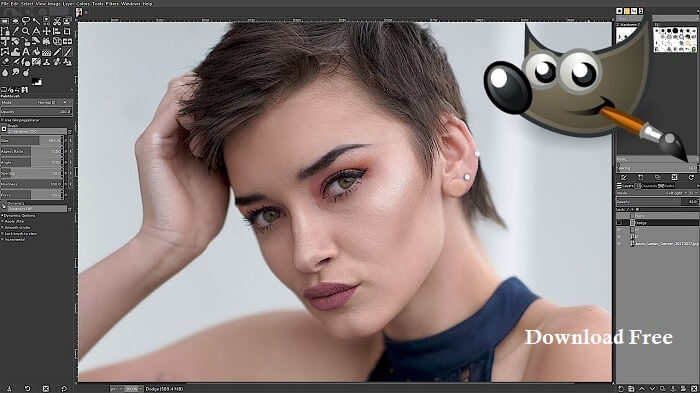The image size is (700, 393).
Task: Pick the Pencil tool
Action: click(57, 52)
